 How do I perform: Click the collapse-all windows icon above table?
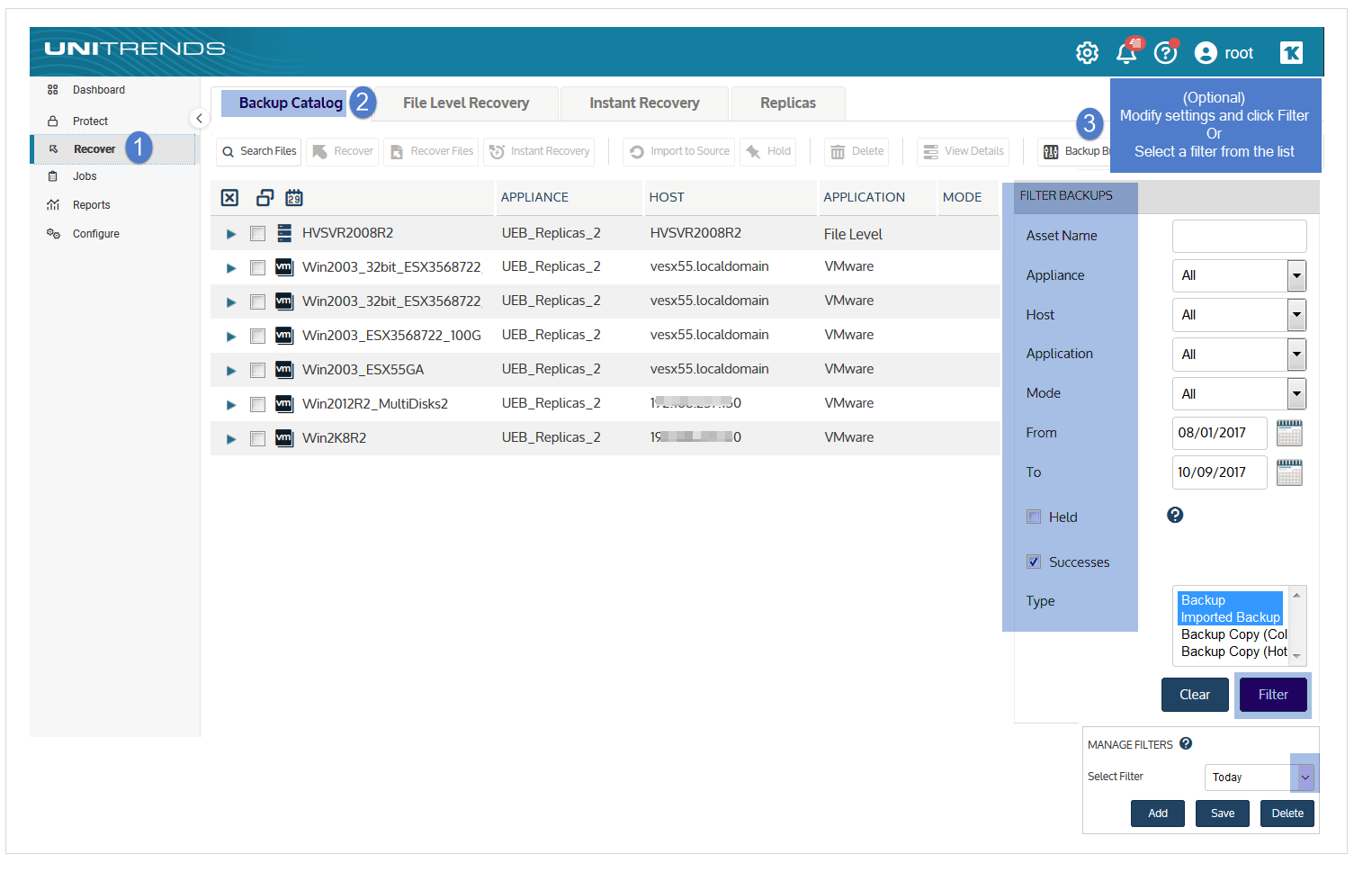(x=265, y=198)
